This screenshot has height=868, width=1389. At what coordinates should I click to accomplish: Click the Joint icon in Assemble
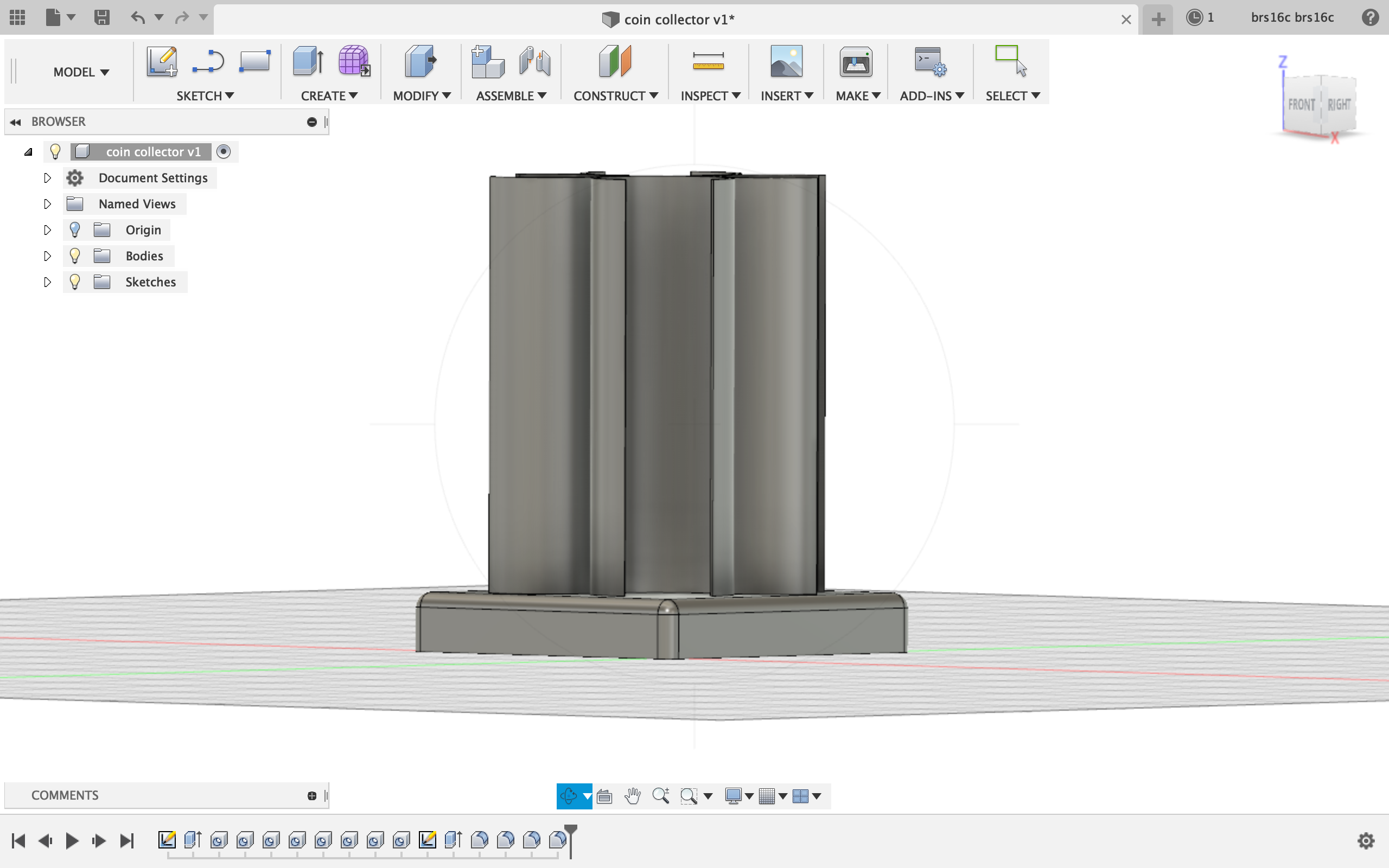[x=534, y=61]
